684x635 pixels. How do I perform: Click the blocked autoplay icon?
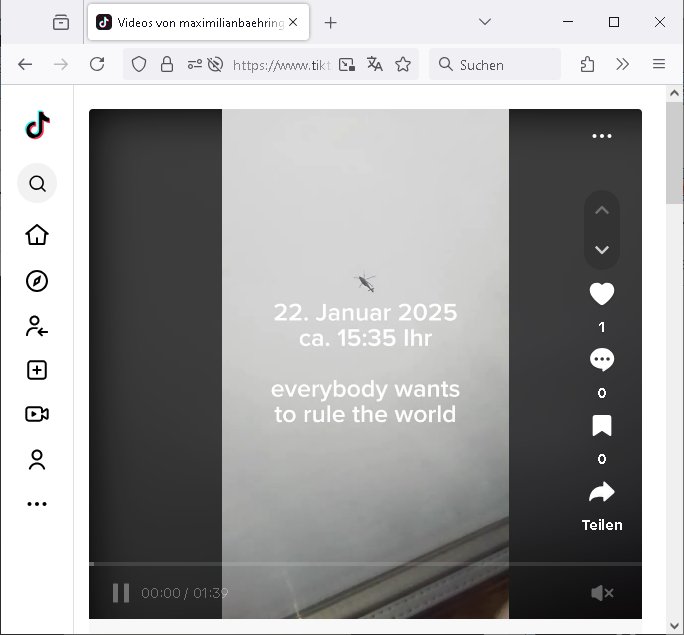coord(215,65)
